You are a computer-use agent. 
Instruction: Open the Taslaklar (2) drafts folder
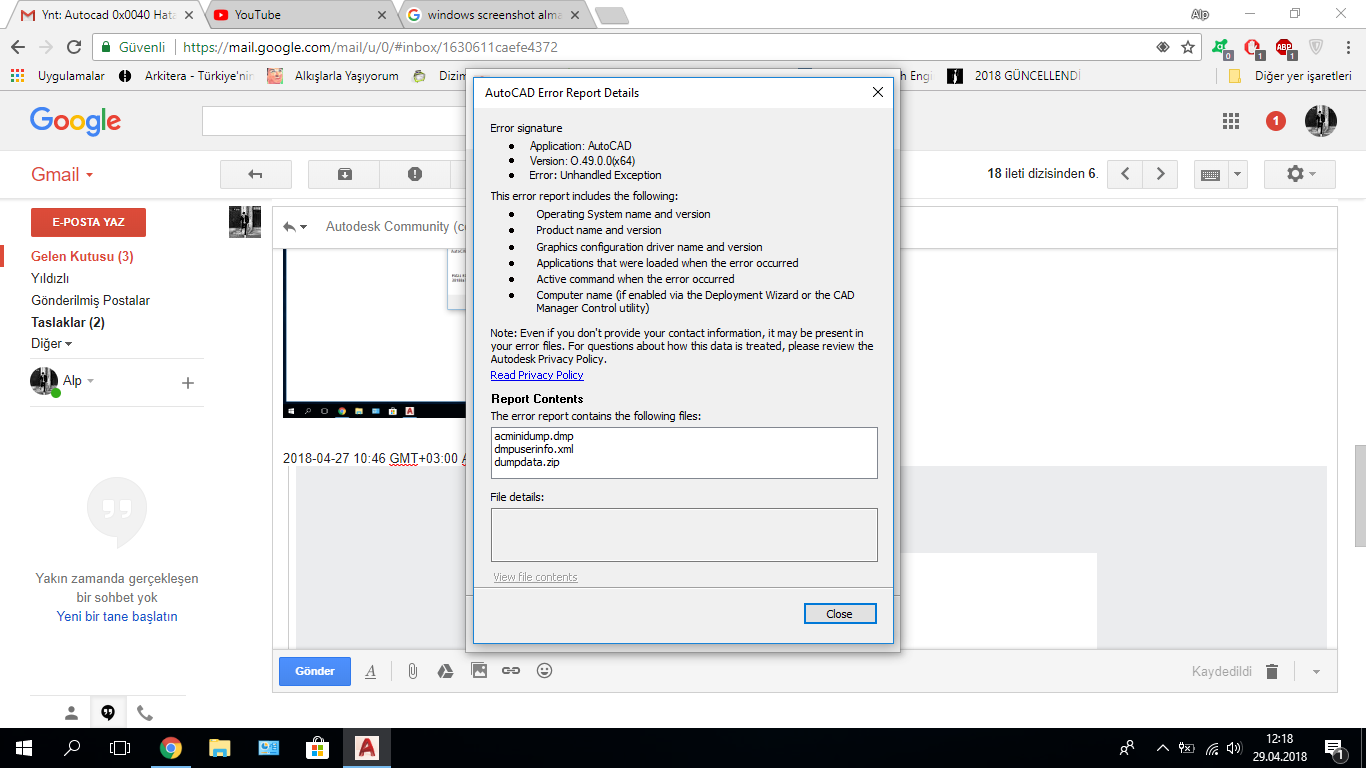tap(68, 322)
